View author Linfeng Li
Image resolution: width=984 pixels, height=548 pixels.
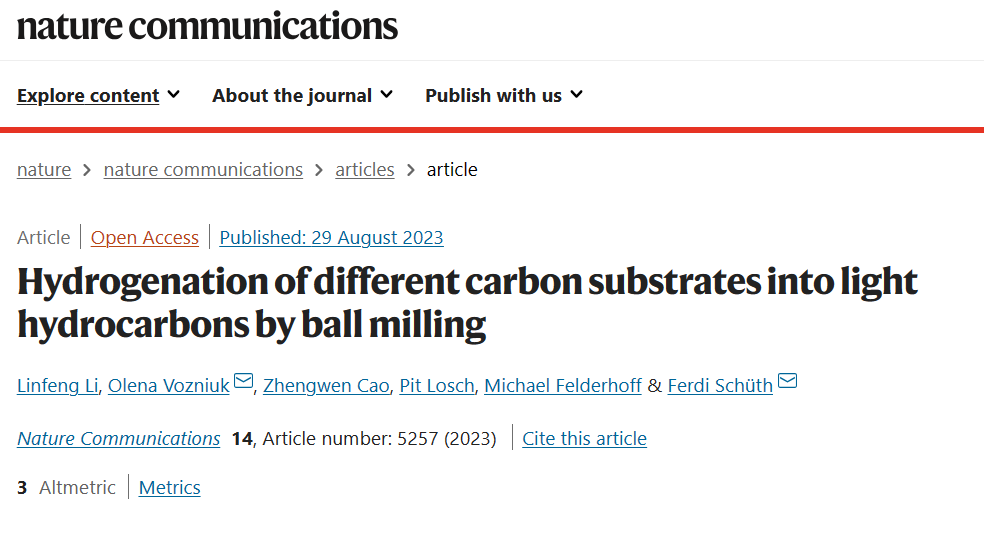click(x=58, y=385)
